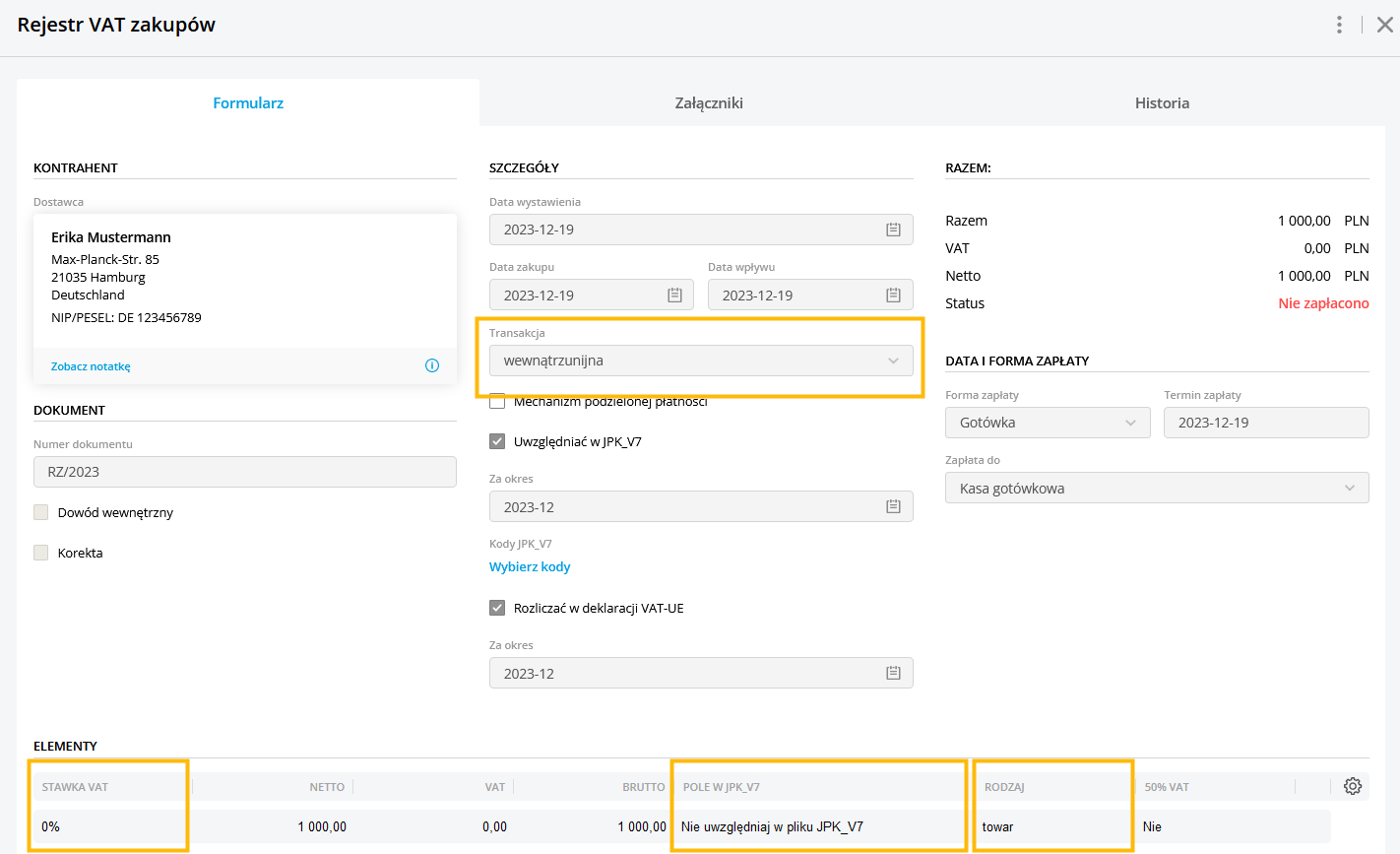Open the Historia tab
The image size is (1400, 854).
[1162, 102]
